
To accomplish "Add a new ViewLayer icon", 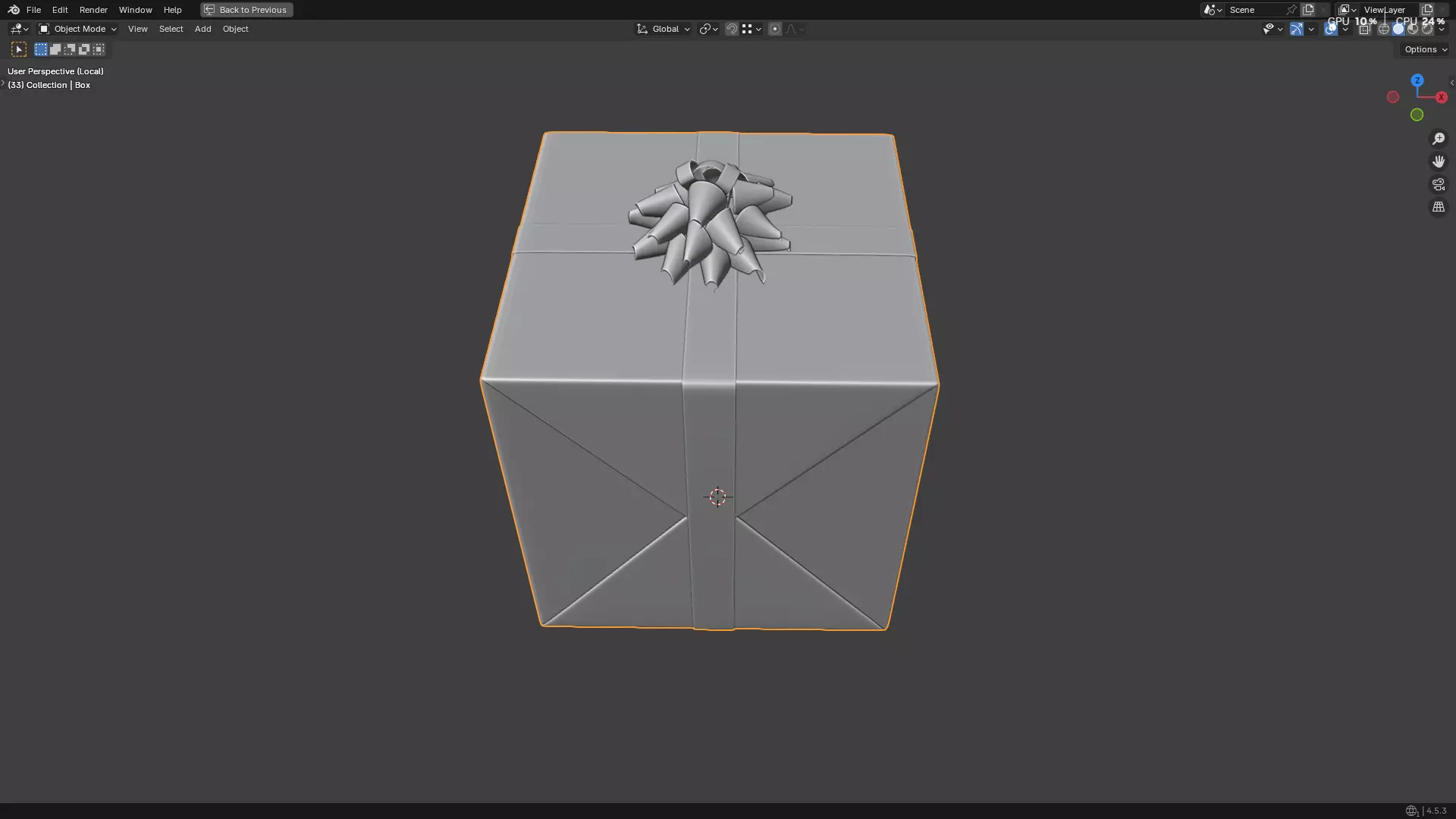I will (x=1427, y=10).
